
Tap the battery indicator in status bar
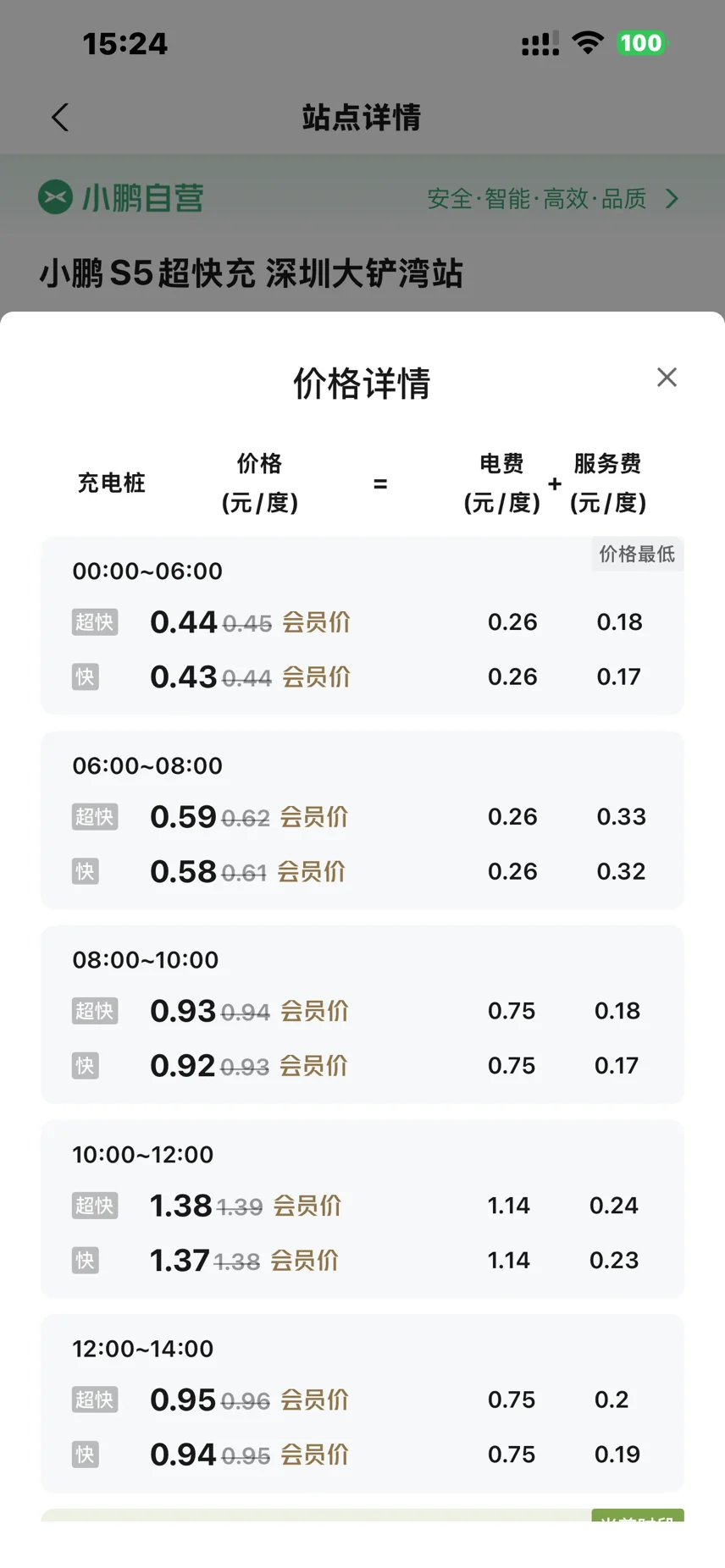point(641,43)
